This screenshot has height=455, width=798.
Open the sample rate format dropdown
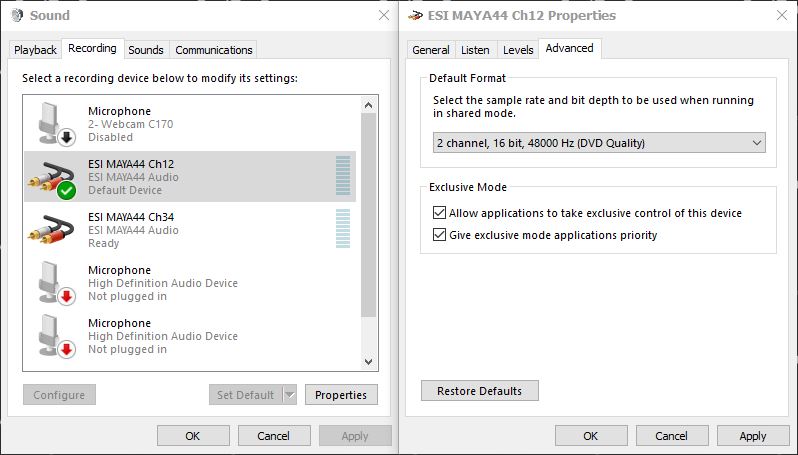[599, 143]
